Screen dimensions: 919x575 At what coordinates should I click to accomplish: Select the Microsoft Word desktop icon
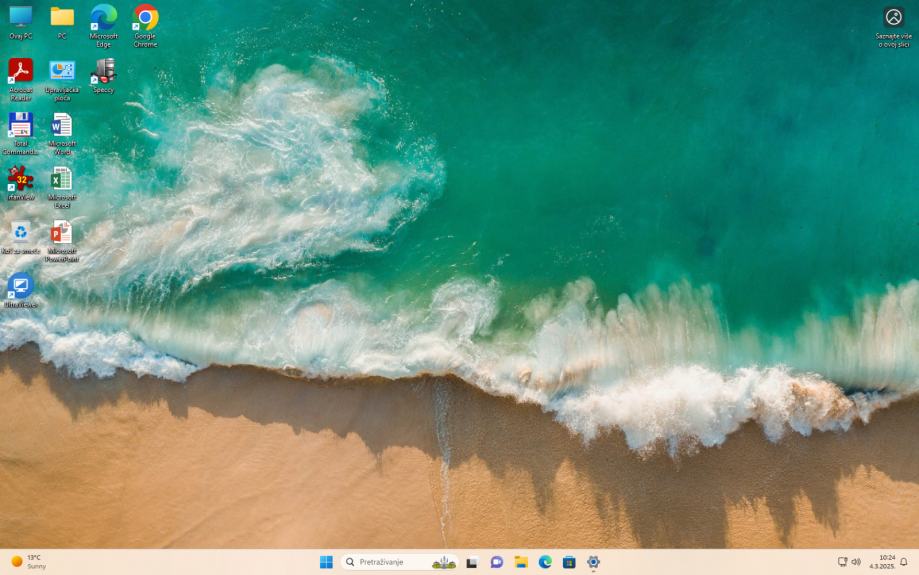click(x=62, y=133)
